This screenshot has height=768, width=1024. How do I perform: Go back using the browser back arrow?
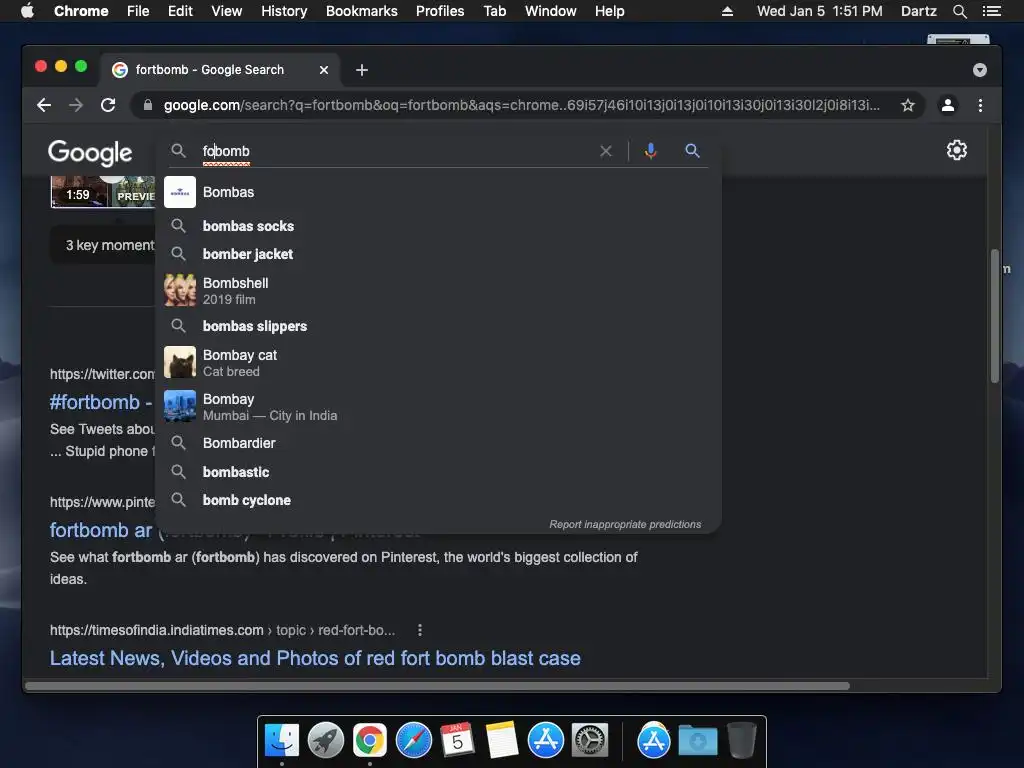44,105
